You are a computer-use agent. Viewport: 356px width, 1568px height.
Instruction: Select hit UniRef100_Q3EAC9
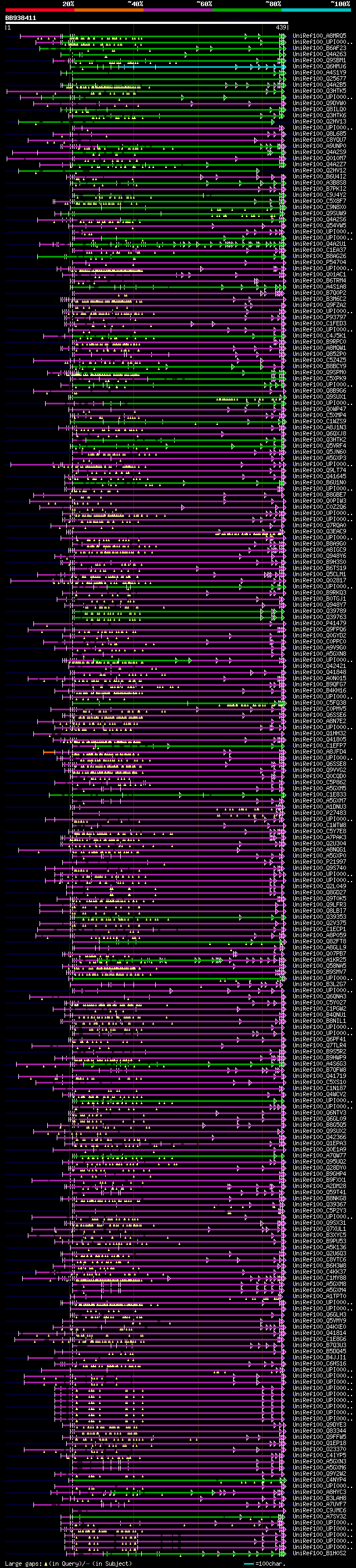[x=319, y=531]
